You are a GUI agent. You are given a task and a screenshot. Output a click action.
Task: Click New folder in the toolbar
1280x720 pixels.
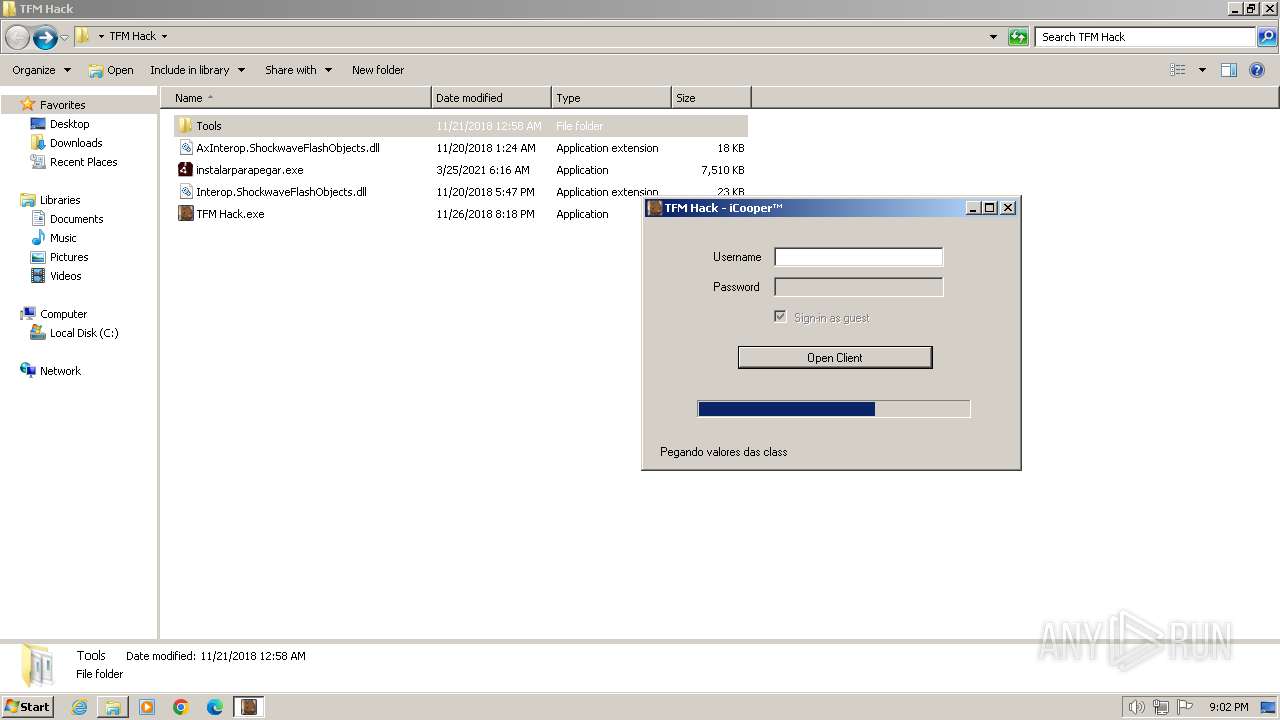coord(378,70)
